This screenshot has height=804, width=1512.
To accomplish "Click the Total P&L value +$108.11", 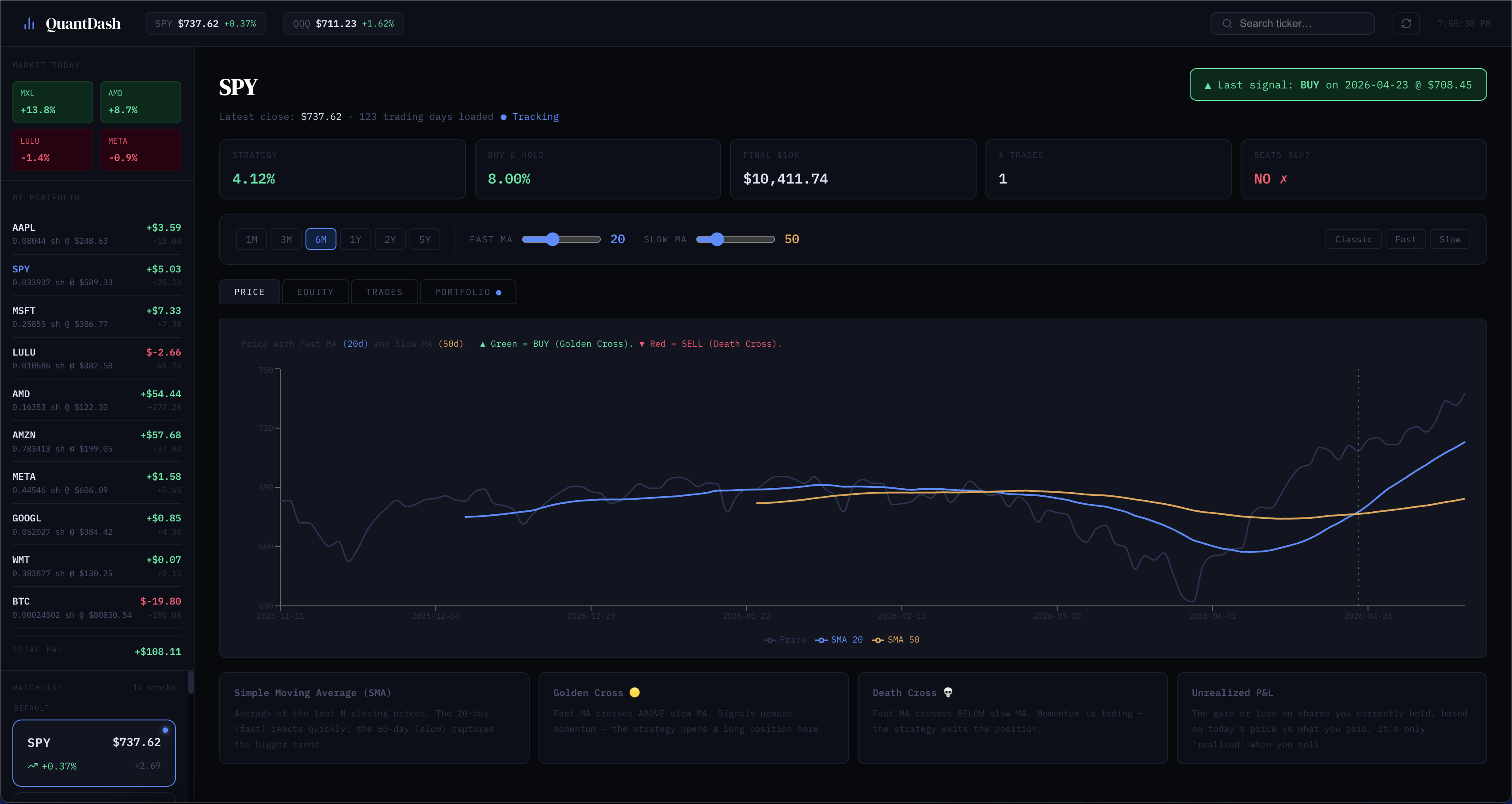I will click(x=158, y=652).
